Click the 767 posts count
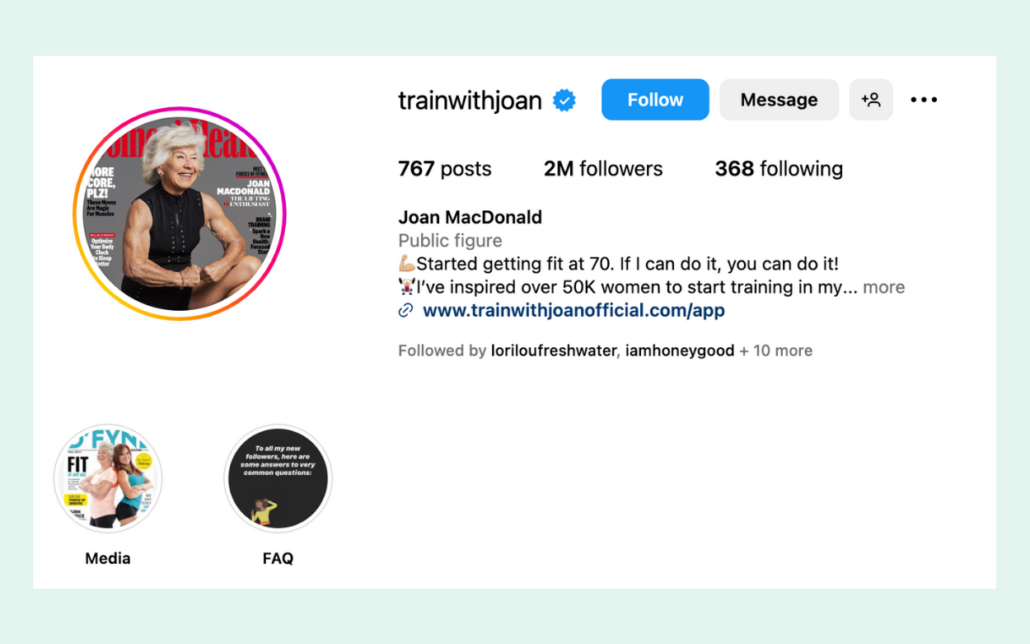Screen dimensions: 1030x644 445,169
